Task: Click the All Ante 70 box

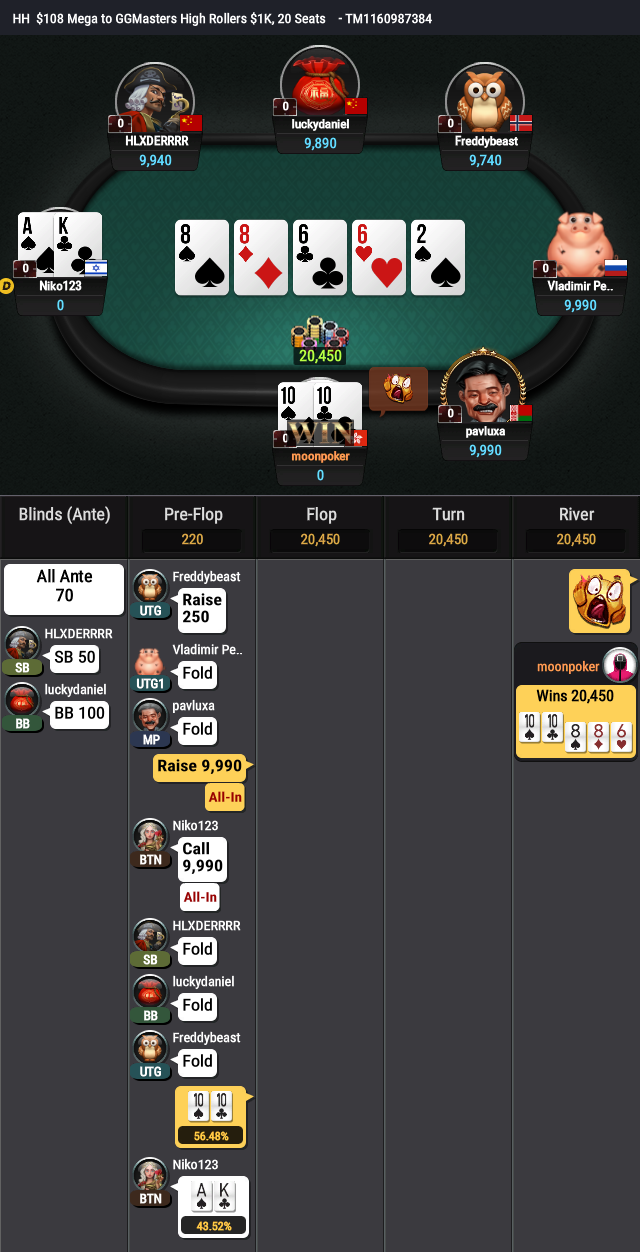Action: point(64,589)
